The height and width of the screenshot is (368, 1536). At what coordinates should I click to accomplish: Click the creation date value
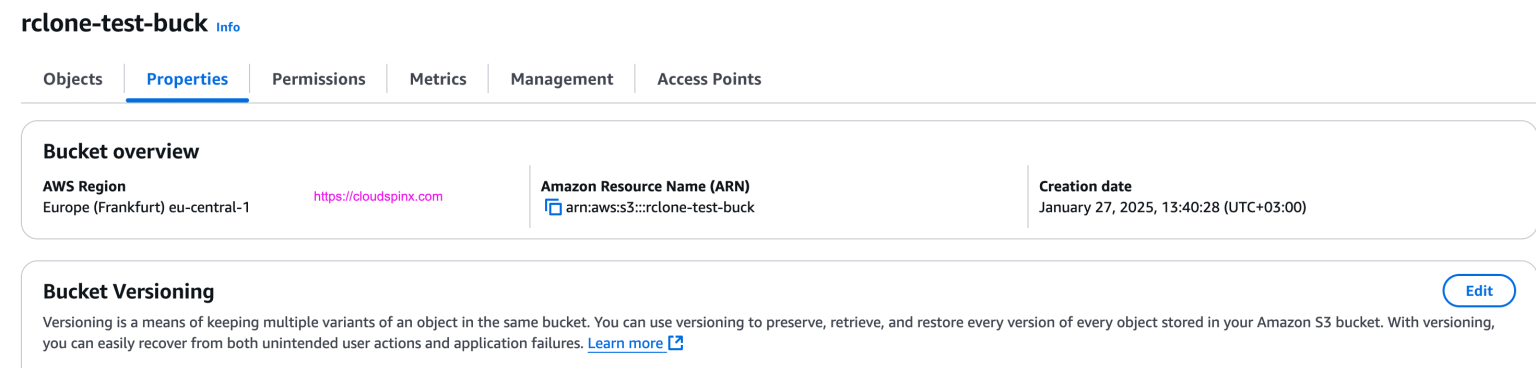(1173, 208)
